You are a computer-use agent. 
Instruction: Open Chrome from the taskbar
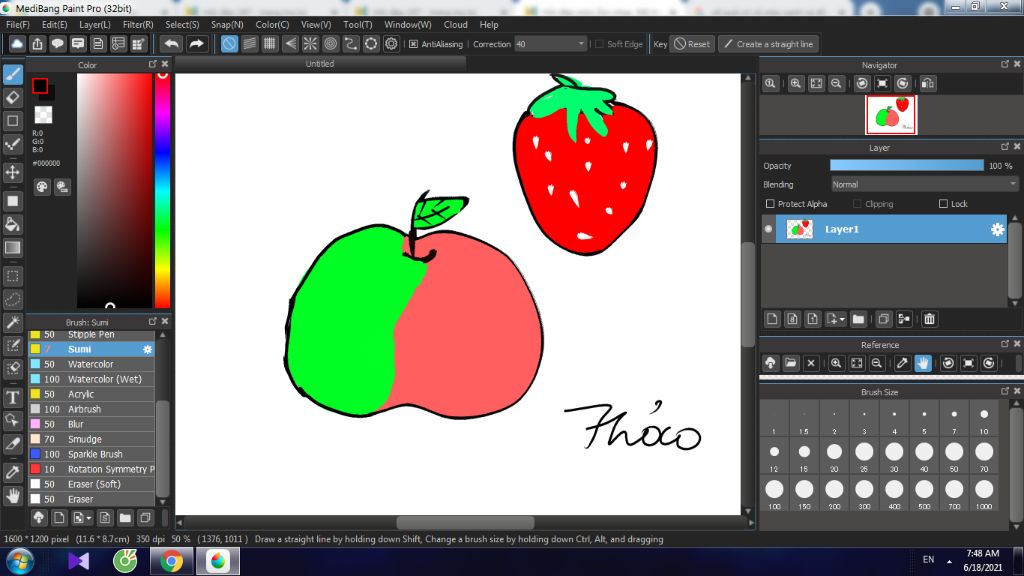pos(171,562)
